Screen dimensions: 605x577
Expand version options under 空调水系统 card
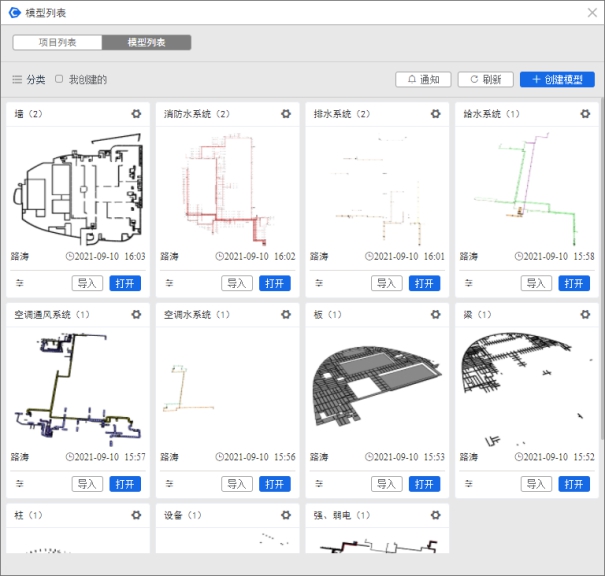click(169, 484)
